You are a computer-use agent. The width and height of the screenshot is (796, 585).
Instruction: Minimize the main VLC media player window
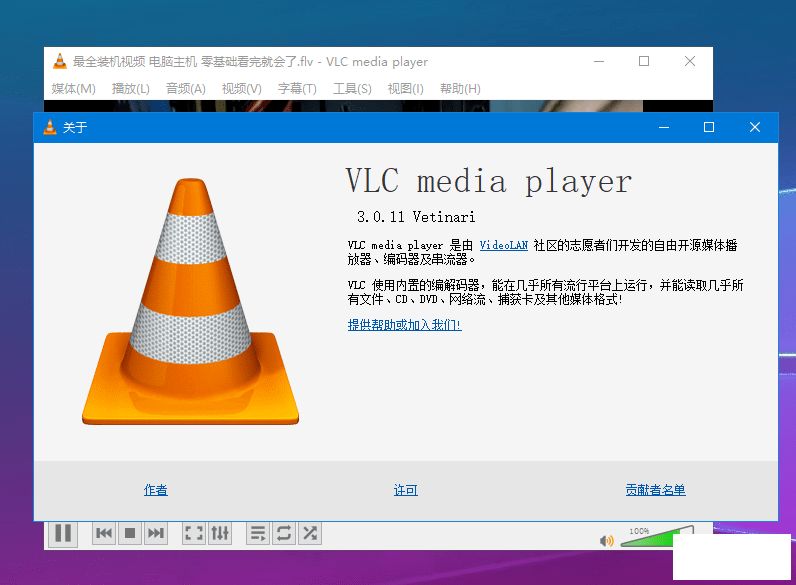(599, 61)
